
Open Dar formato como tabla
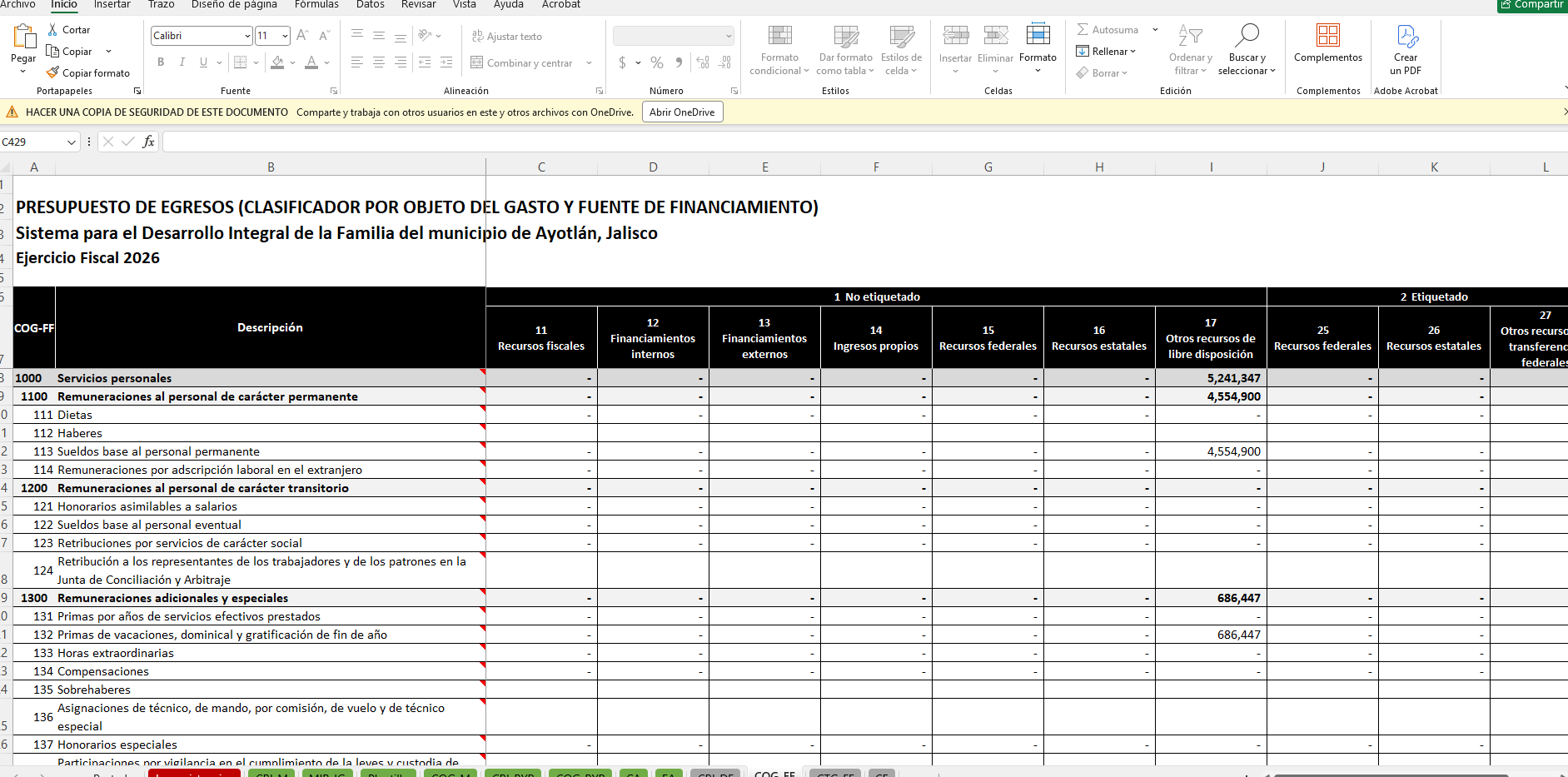(x=846, y=50)
